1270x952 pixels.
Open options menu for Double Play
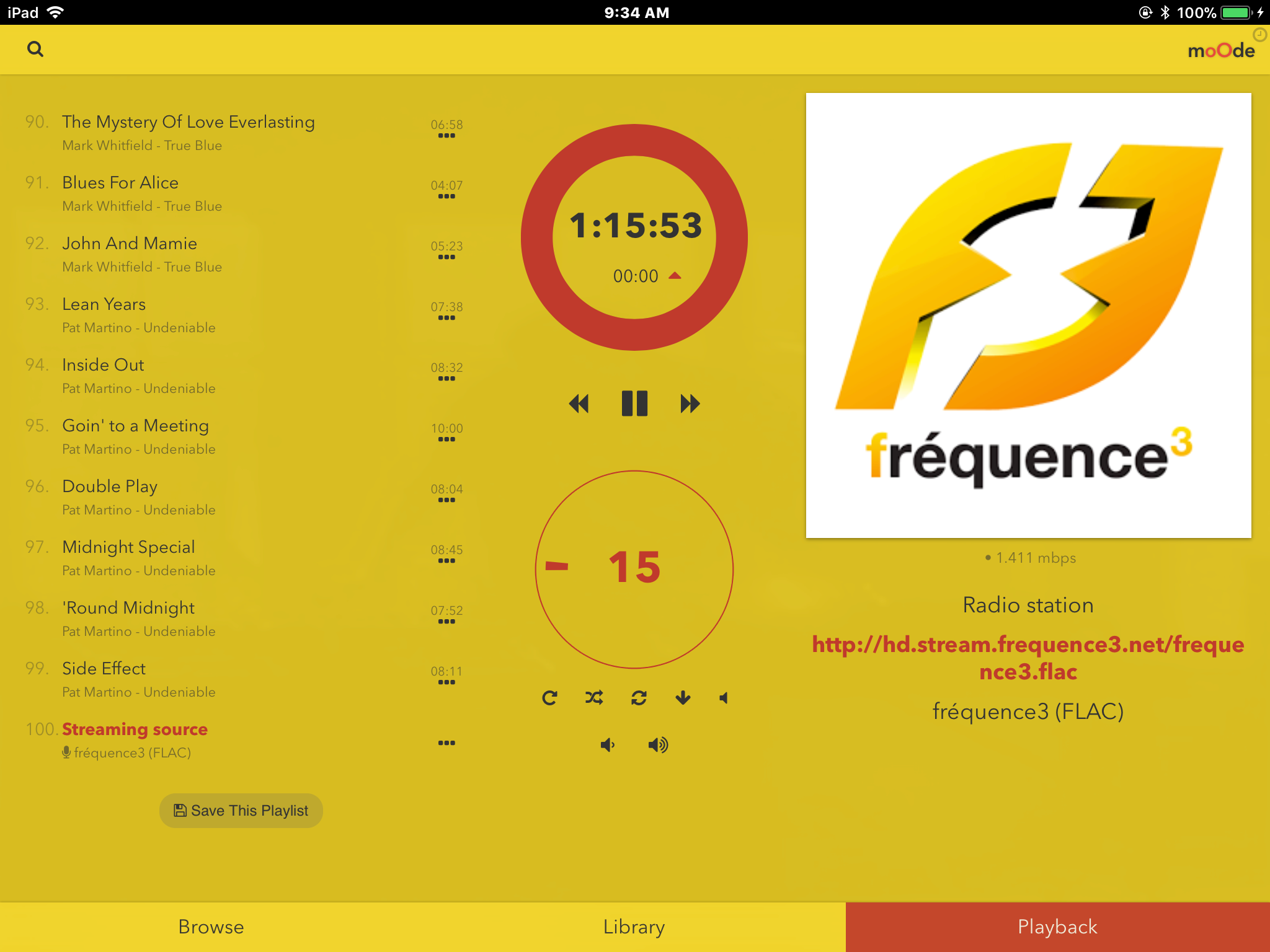point(446,500)
